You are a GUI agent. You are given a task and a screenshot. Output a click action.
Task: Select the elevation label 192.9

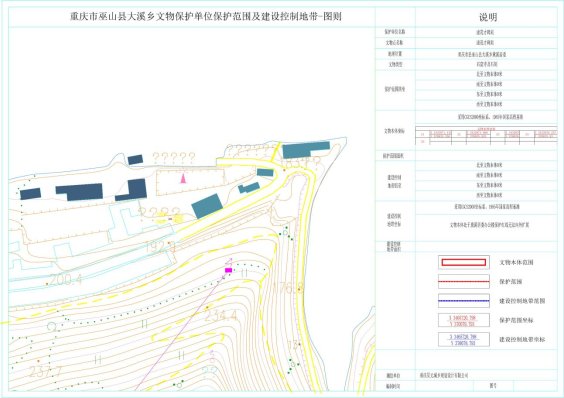(160, 247)
